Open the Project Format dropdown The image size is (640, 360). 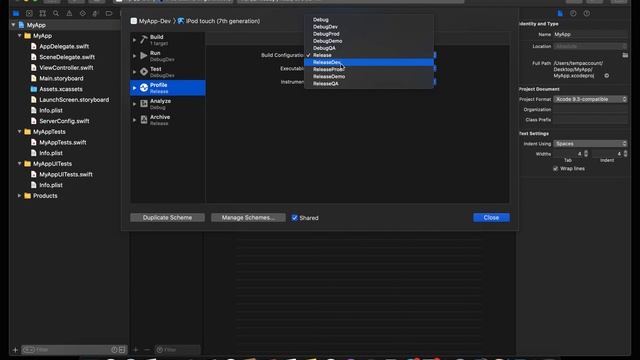click(590, 99)
